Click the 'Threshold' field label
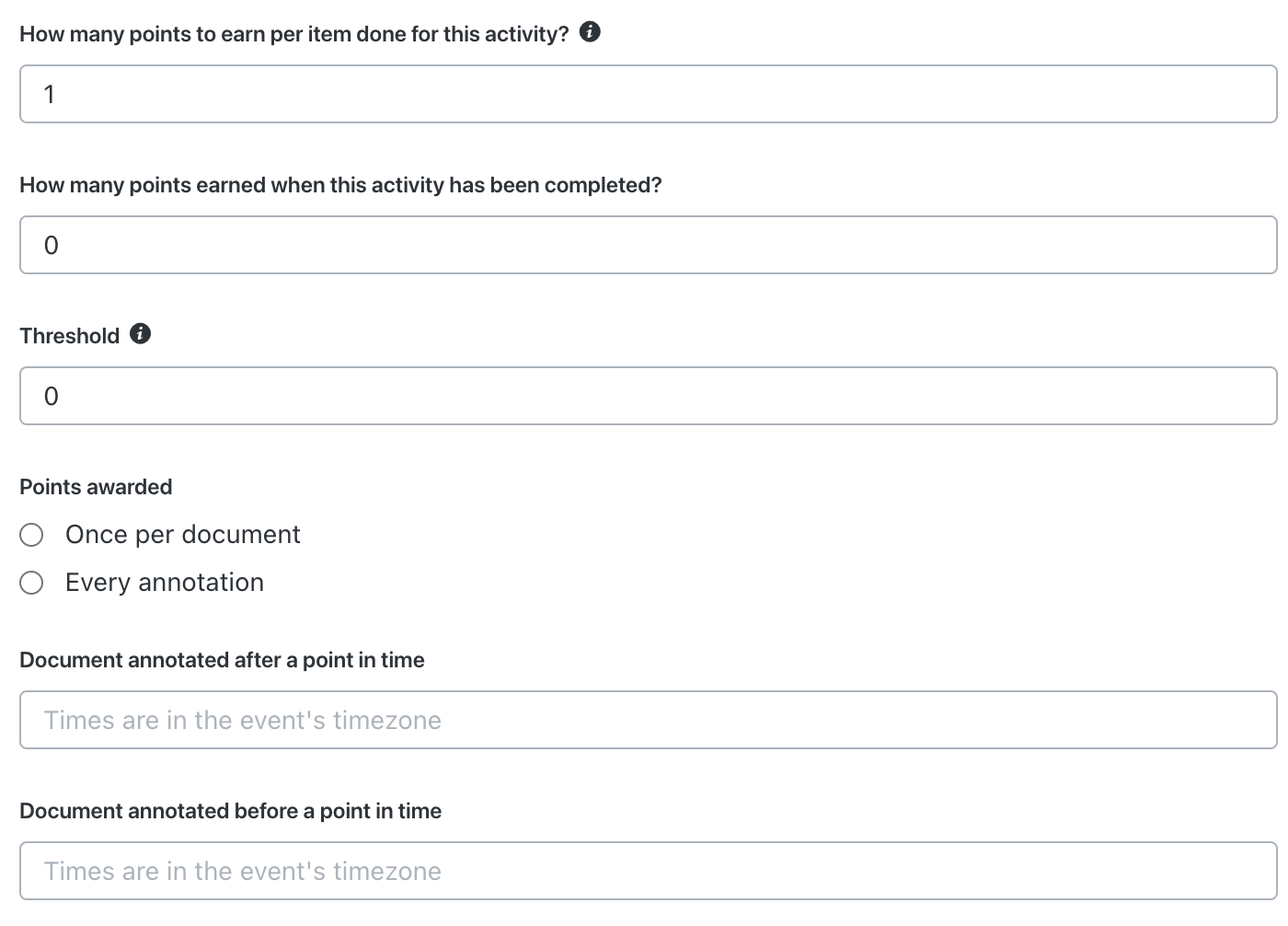This screenshot has height=926, width=1288. pos(70,336)
